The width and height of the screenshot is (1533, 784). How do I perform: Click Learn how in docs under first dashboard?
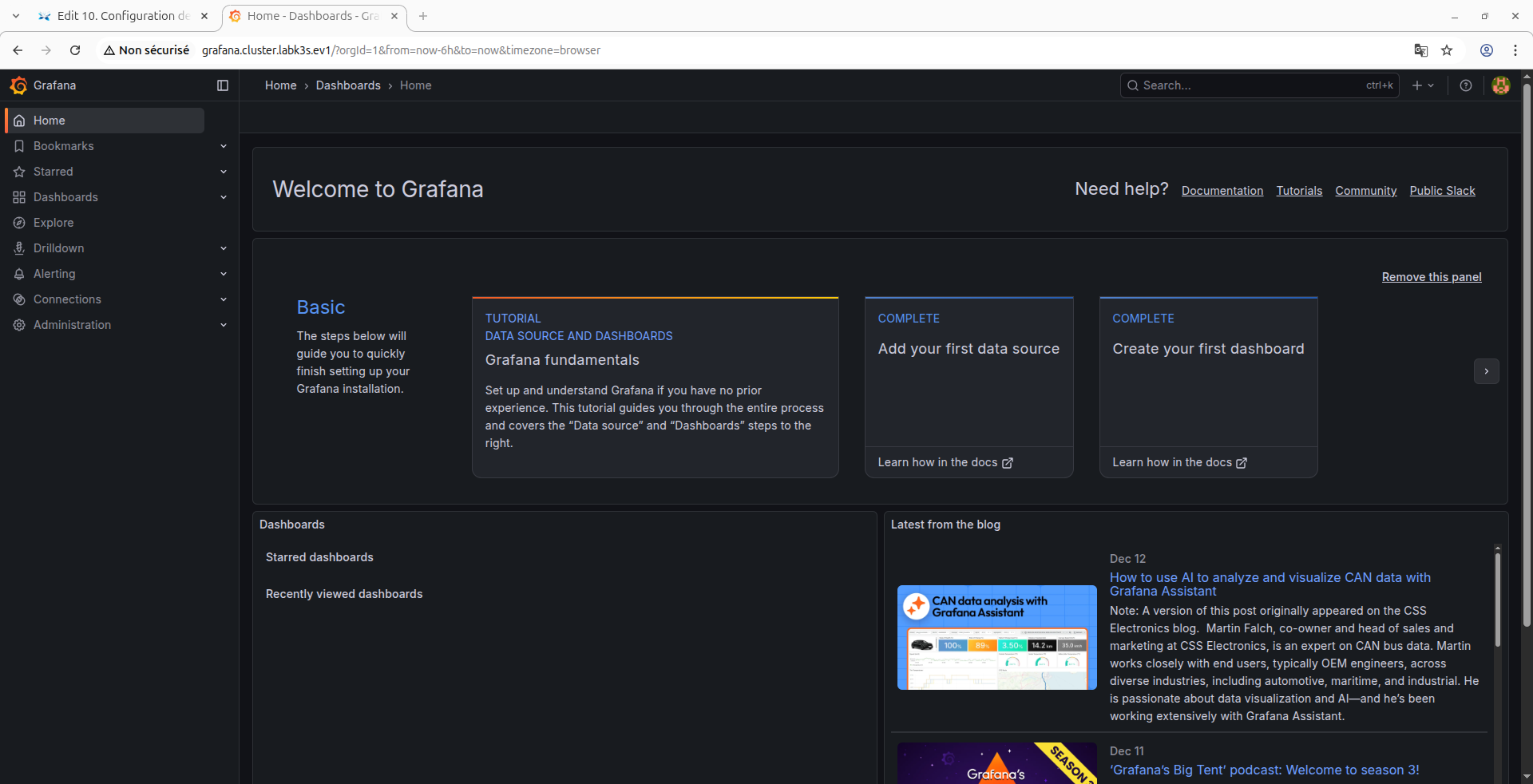pos(1180,462)
